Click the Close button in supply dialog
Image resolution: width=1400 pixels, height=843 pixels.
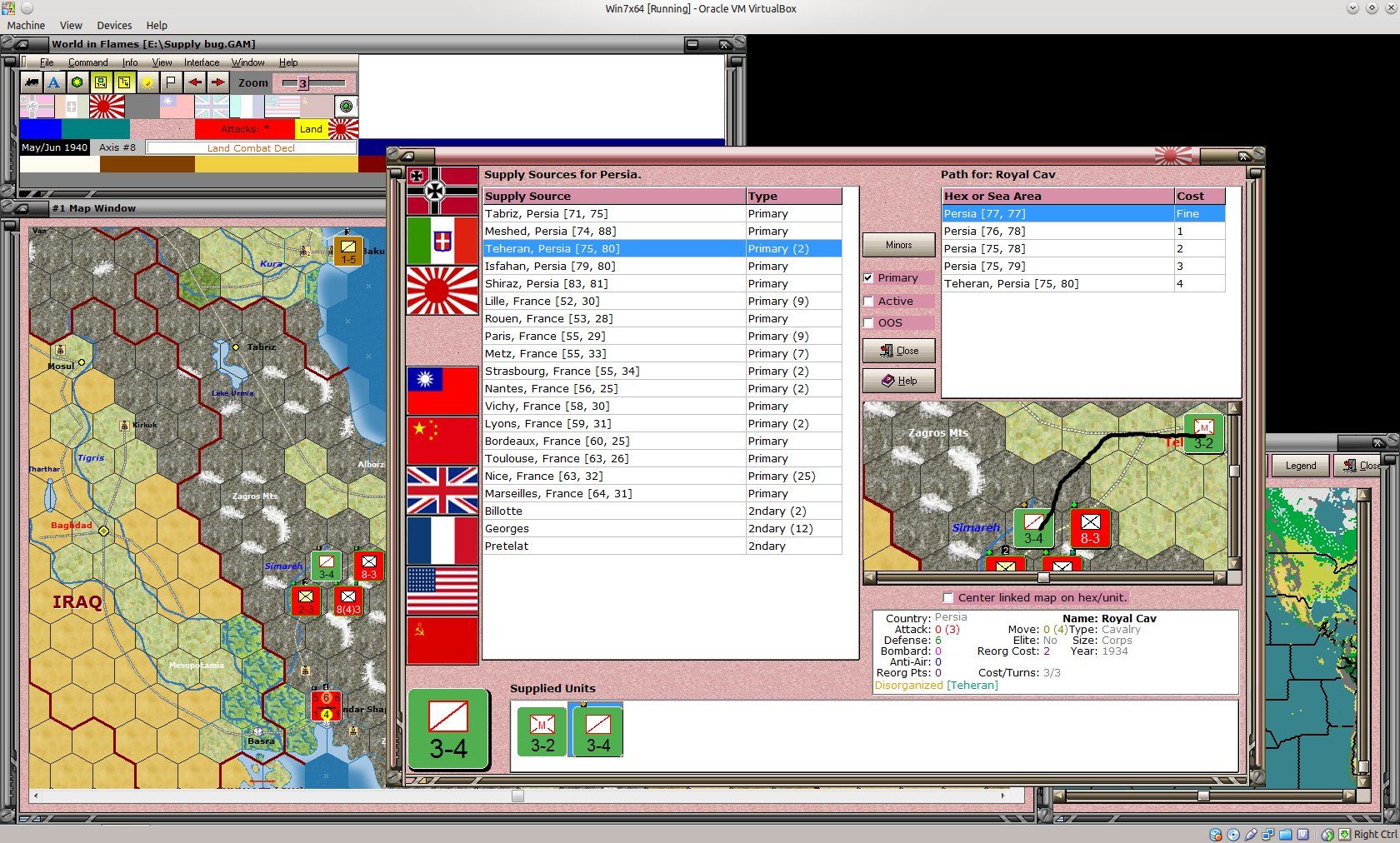point(898,351)
